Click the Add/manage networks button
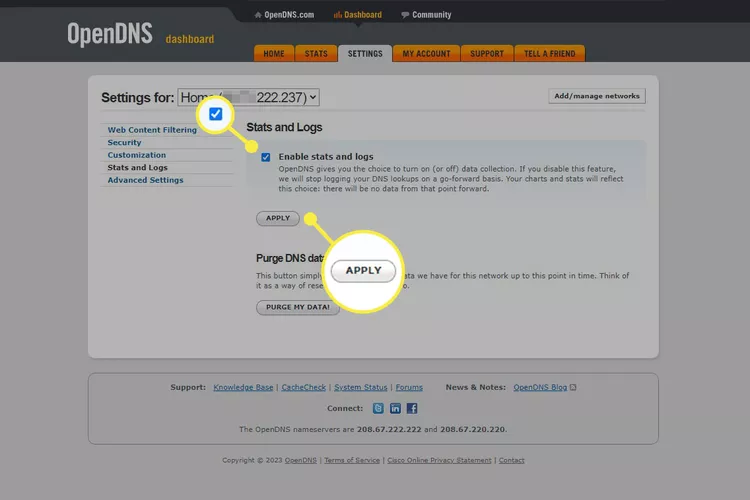This screenshot has height=500, width=750. 597,96
